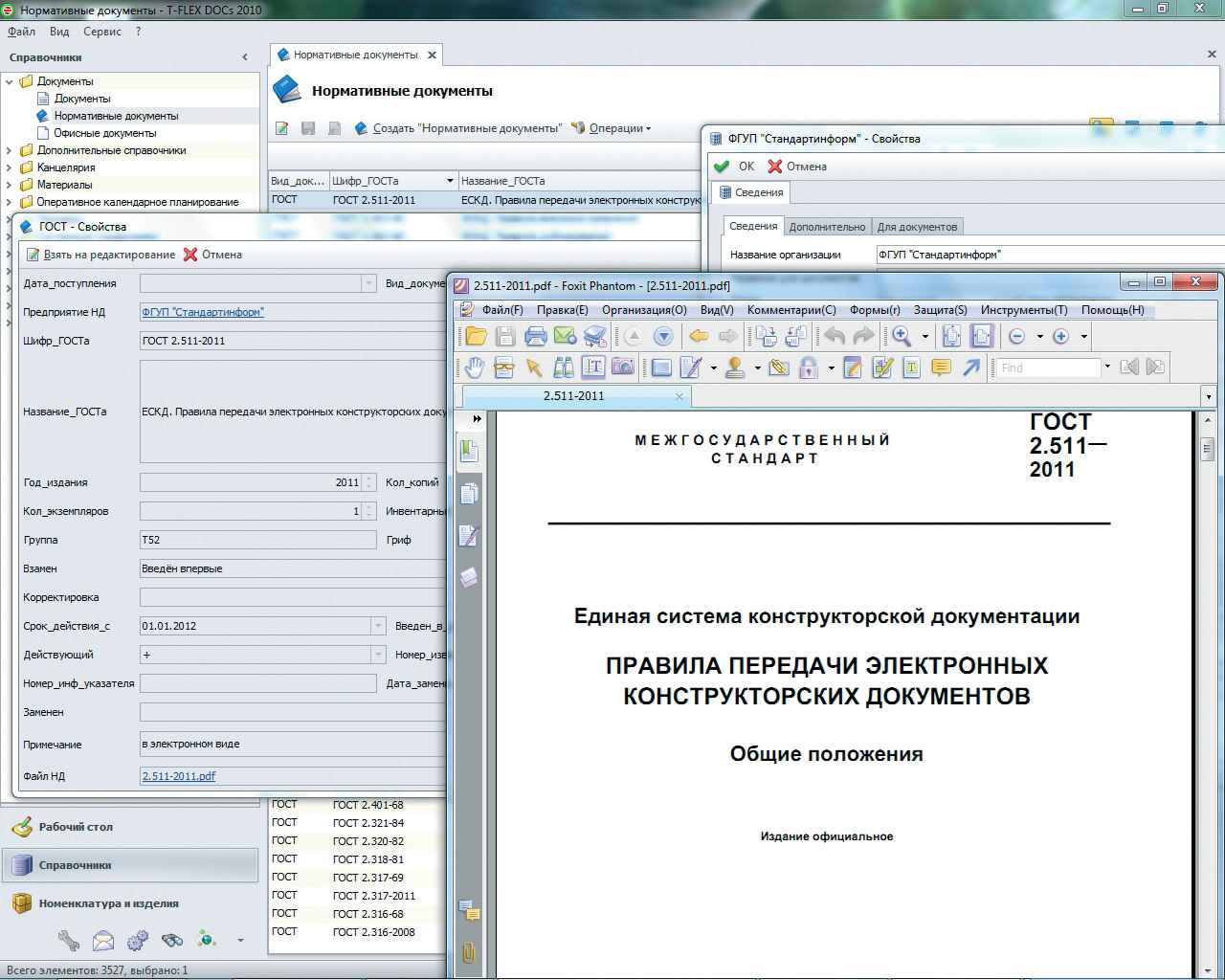Viewport: 1225px width, 980px height.
Task: Open the Инструменты(T) menu in Foxit
Action: [x=1023, y=310]
